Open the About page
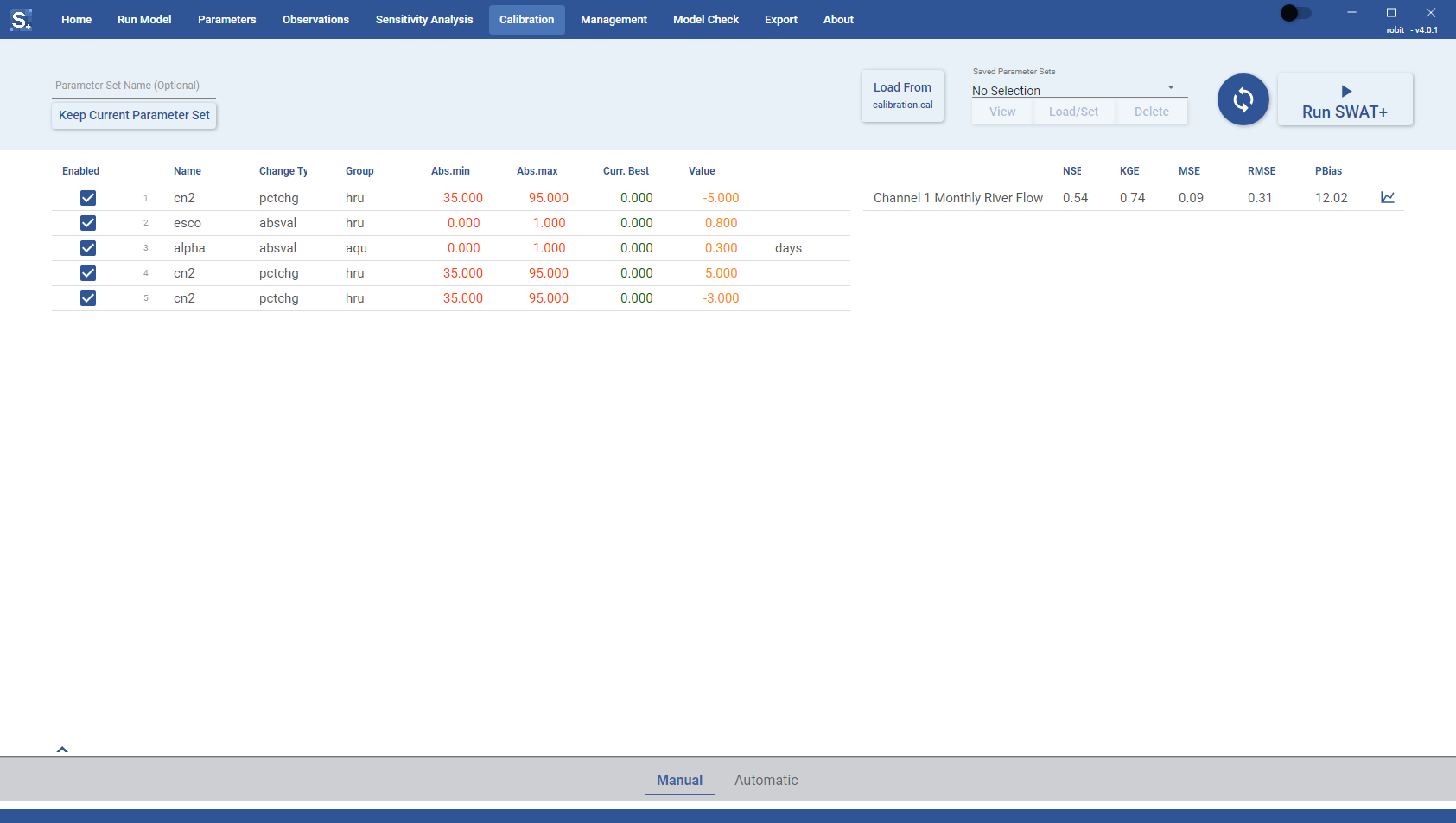The width and height of the screenshot is (1456, 823). [x=838, y=19]
